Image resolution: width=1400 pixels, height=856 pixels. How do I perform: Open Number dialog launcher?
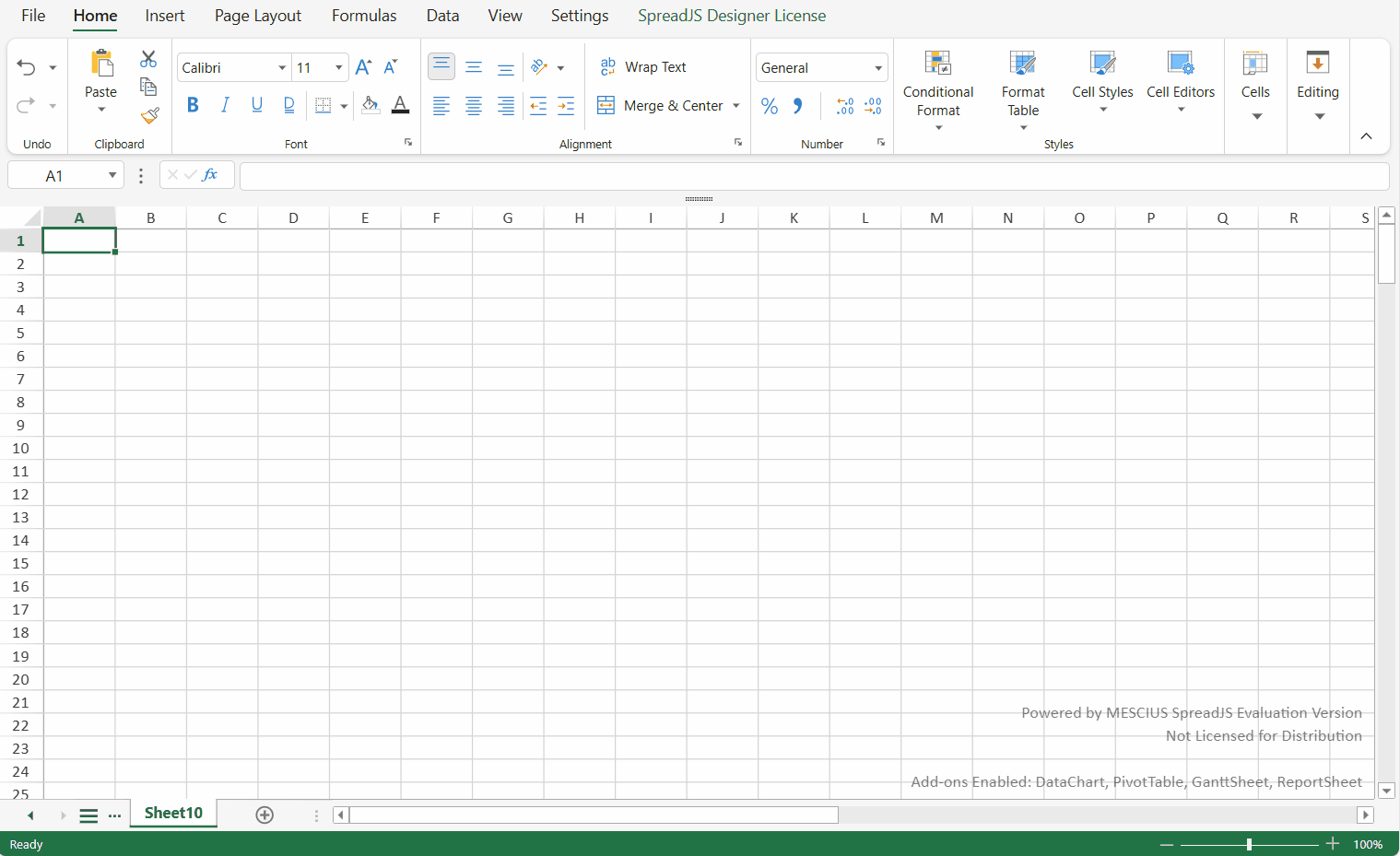(881, 143)
